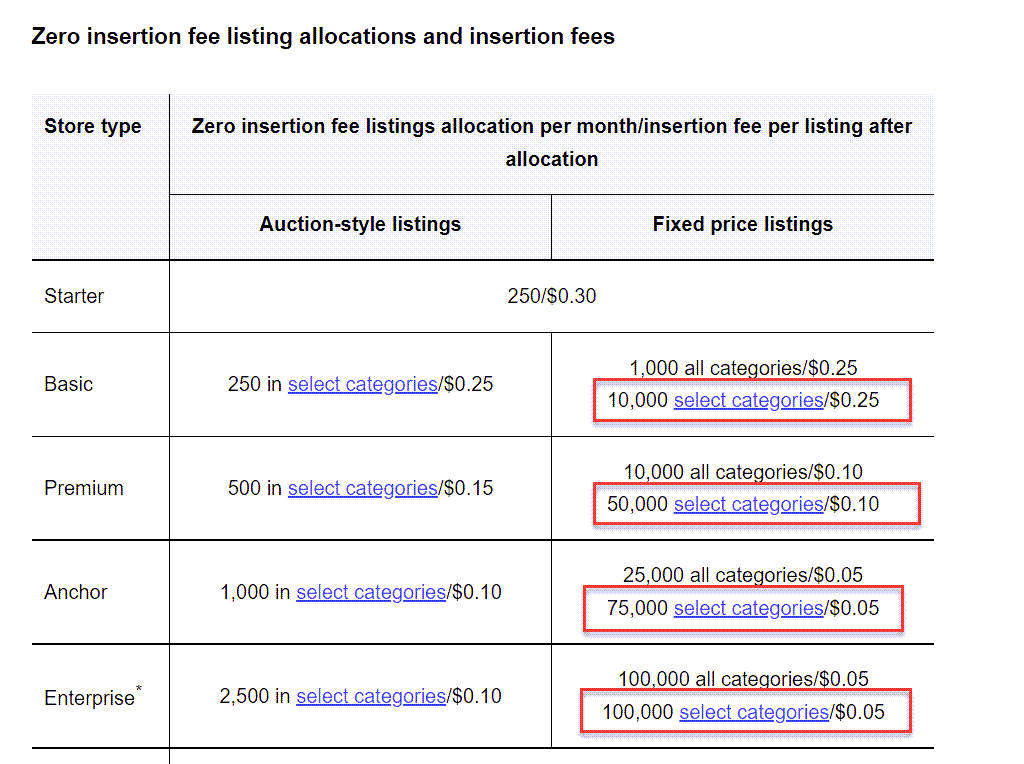Open select categories link in Basic auction row
This screenshot has height=764, width=1024.
362,384
